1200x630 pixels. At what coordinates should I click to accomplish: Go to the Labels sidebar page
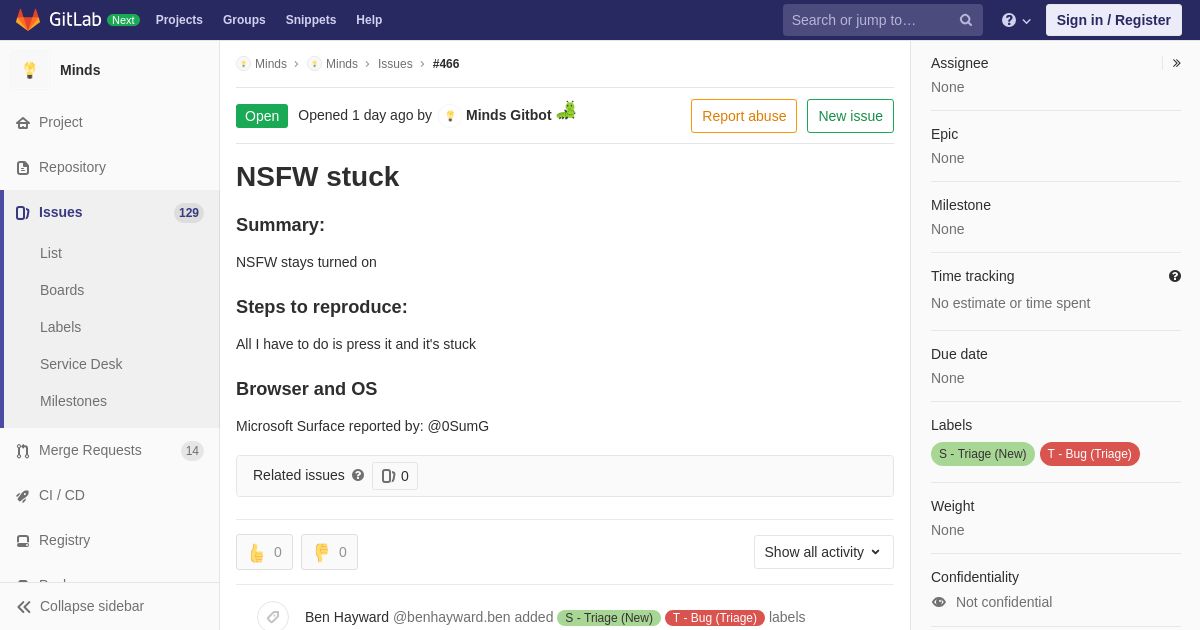click(61, 327)
